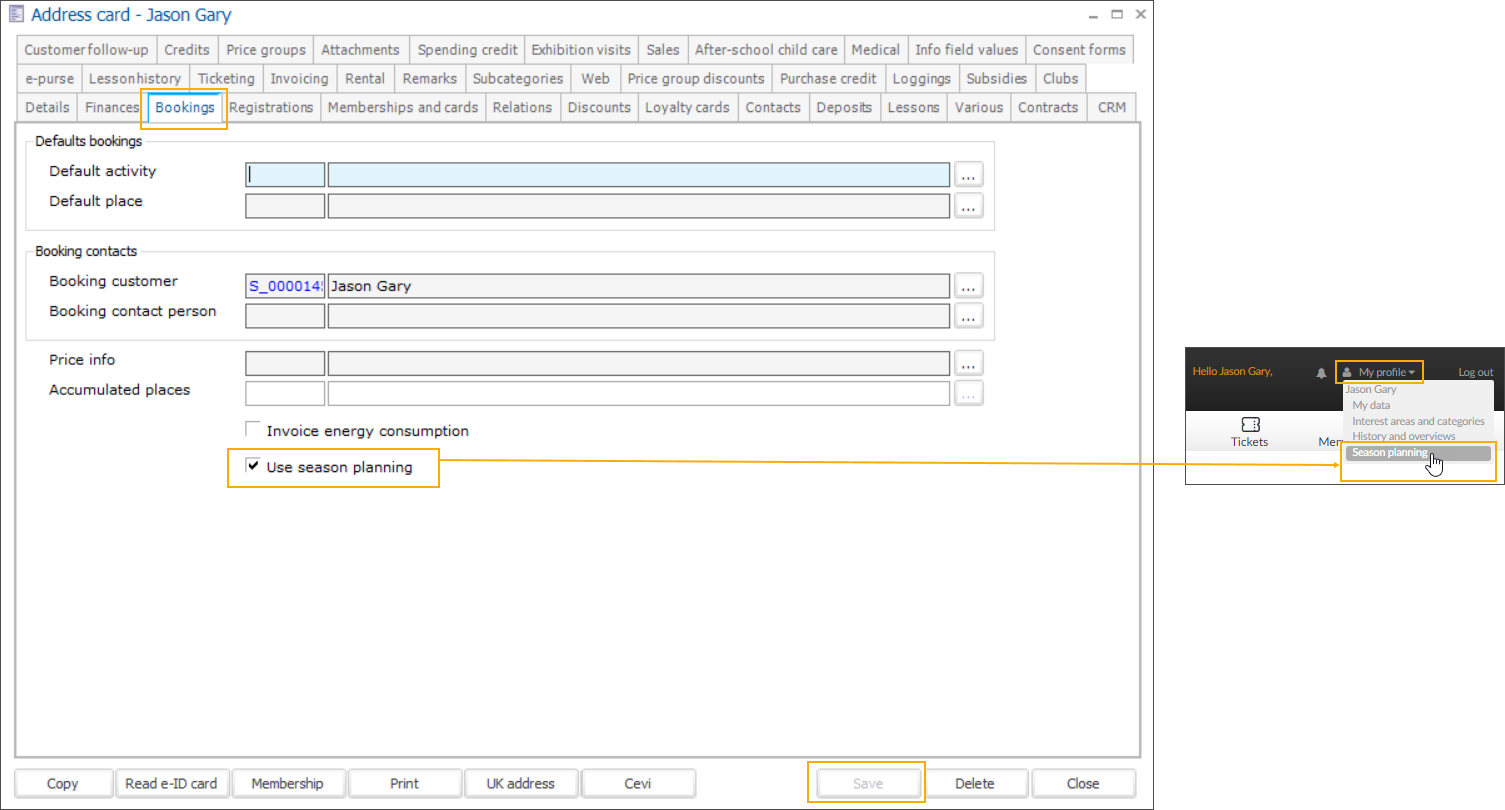Switch to the Finances tab

110,107
